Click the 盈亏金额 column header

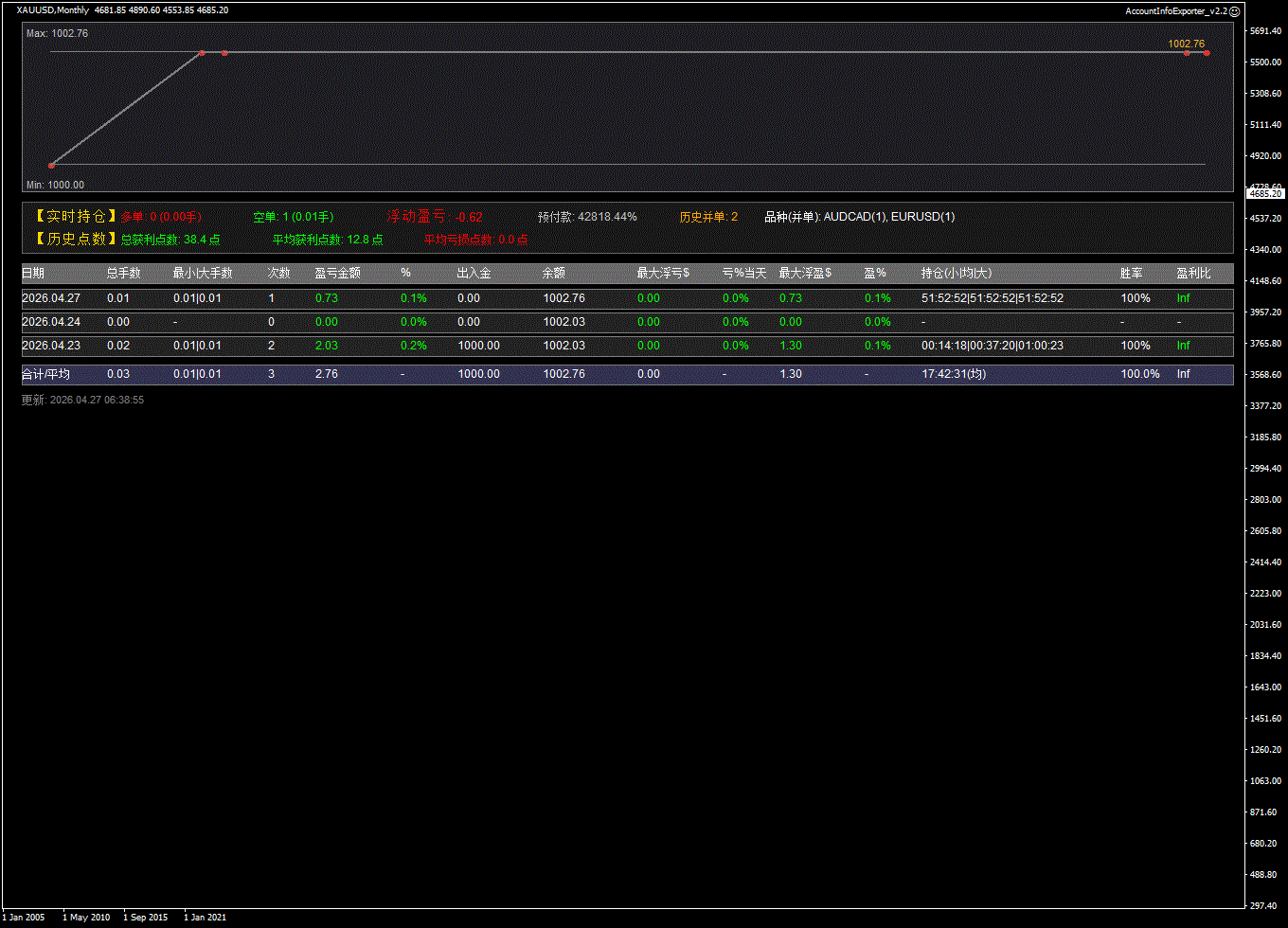tap(337, 273)
